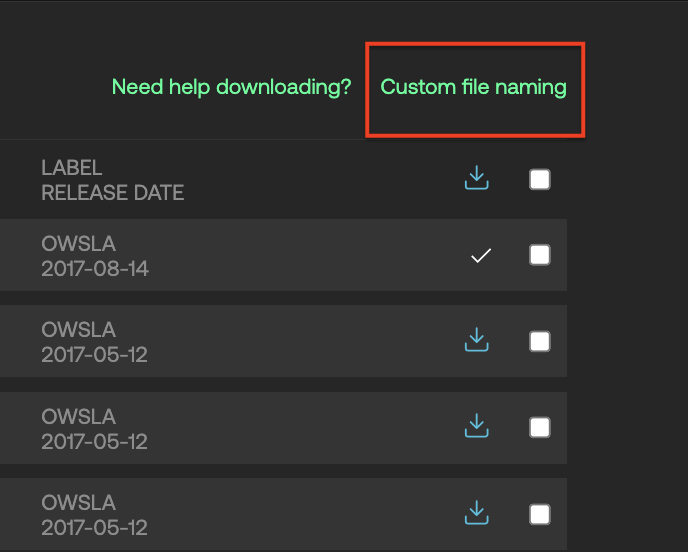This screenshot has height=552, width=688.
Task: Download the first 2017-05-12 OWSLA release
Action: coord(477,341)
